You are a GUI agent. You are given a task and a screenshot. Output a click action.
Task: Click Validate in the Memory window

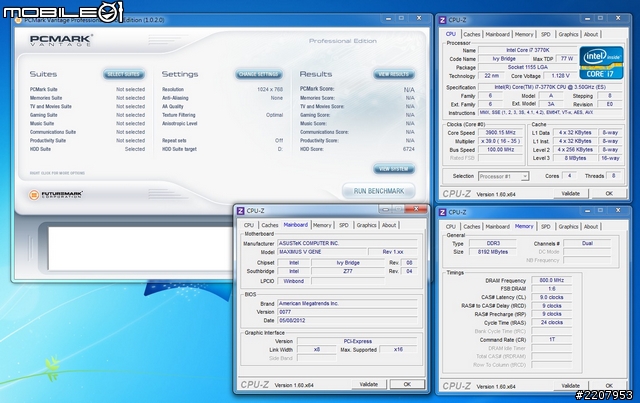pos(570,385)
